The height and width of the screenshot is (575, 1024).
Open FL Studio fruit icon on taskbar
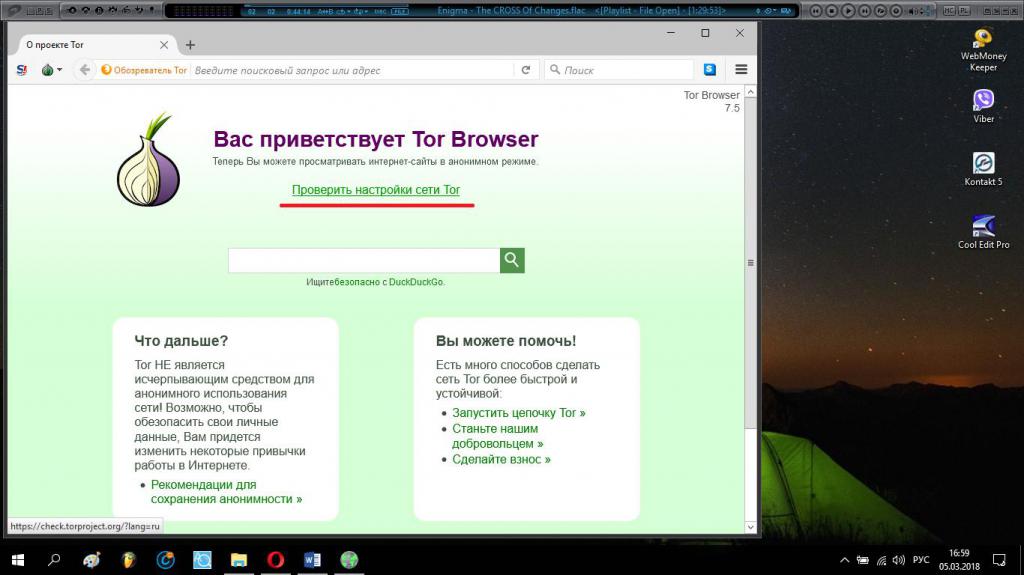coord(129,560)
